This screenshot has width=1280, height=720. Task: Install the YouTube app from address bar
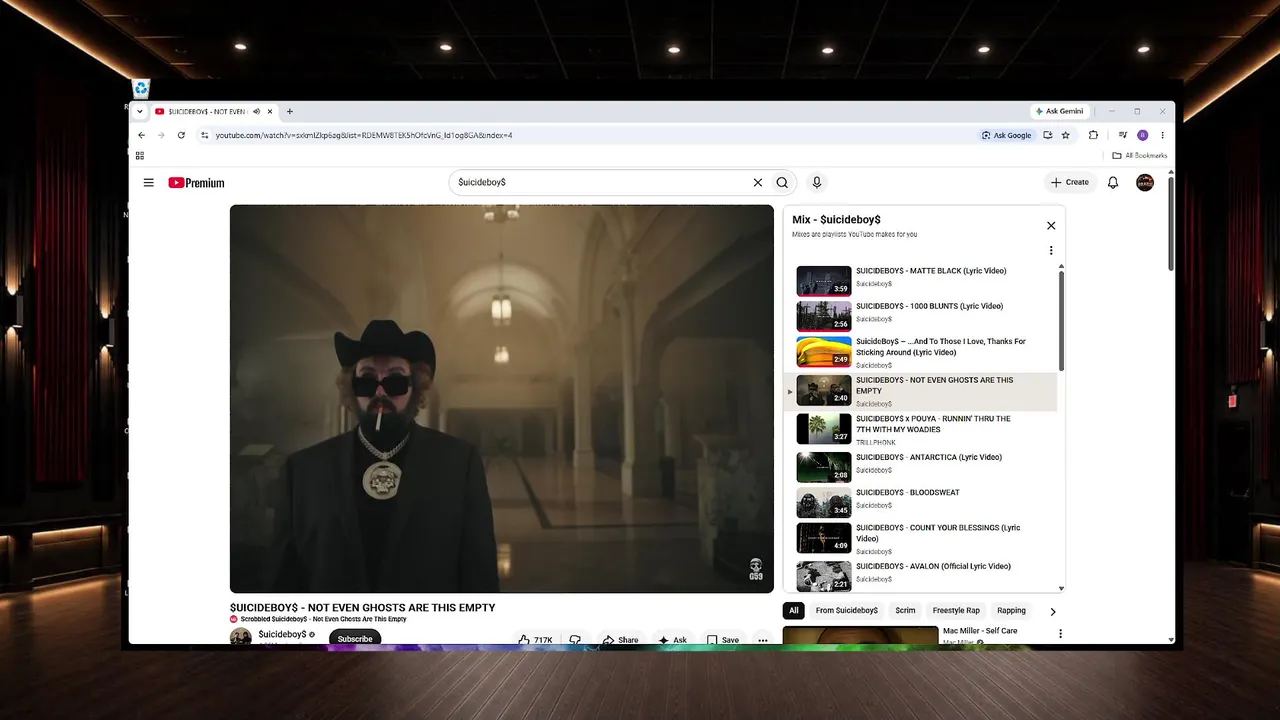pos(1048,135)
